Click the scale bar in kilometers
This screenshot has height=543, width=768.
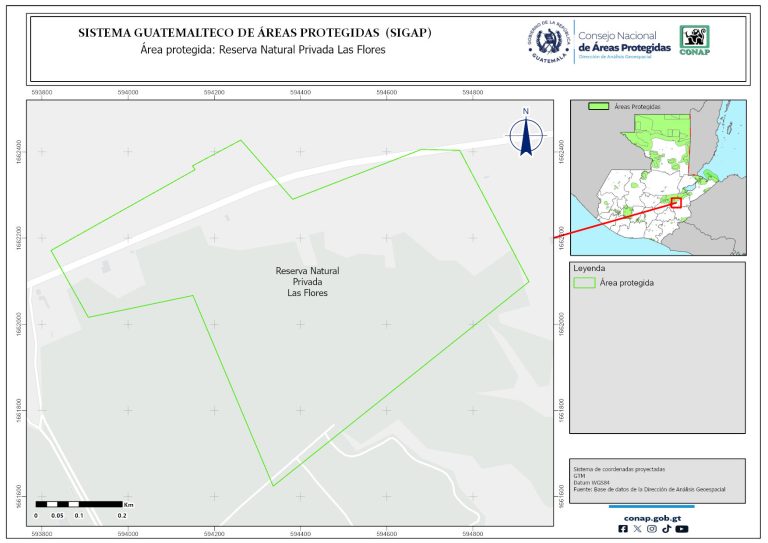click(79, 503)
